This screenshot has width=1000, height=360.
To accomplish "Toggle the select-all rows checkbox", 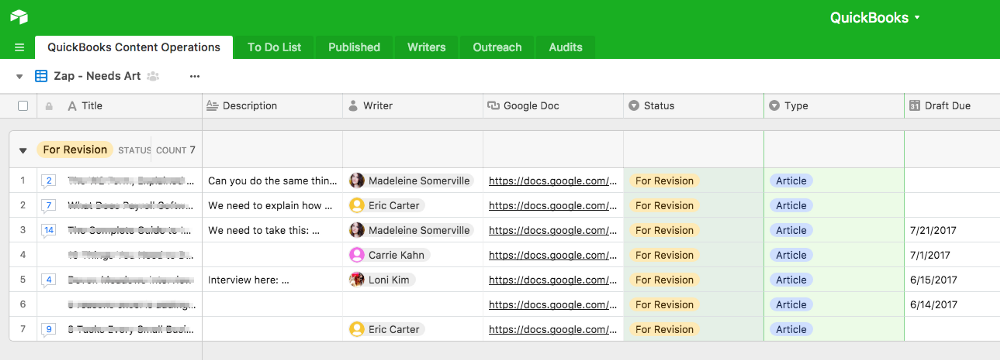I will point(23,106).
